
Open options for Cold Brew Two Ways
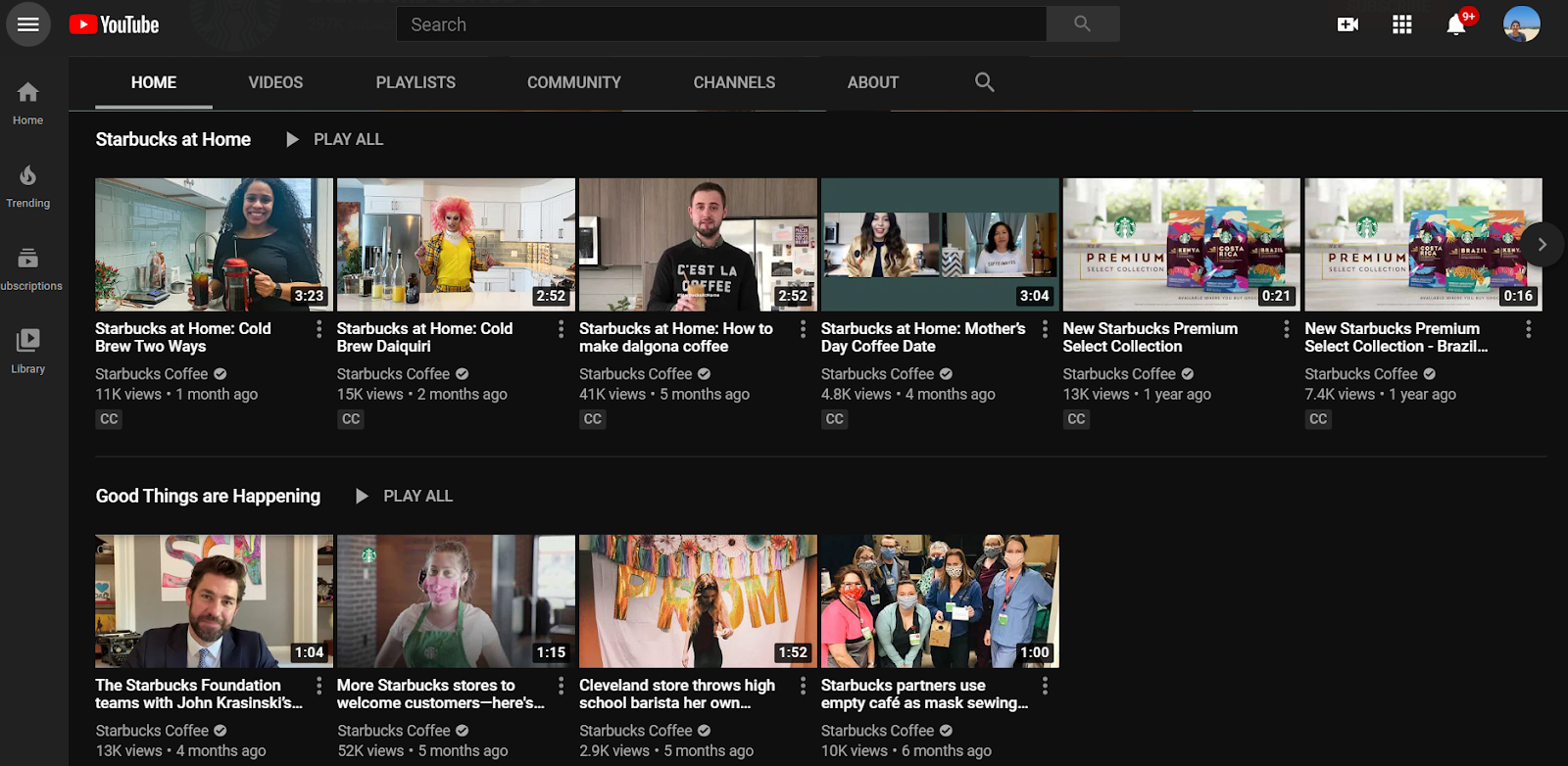tap(318, 329)
